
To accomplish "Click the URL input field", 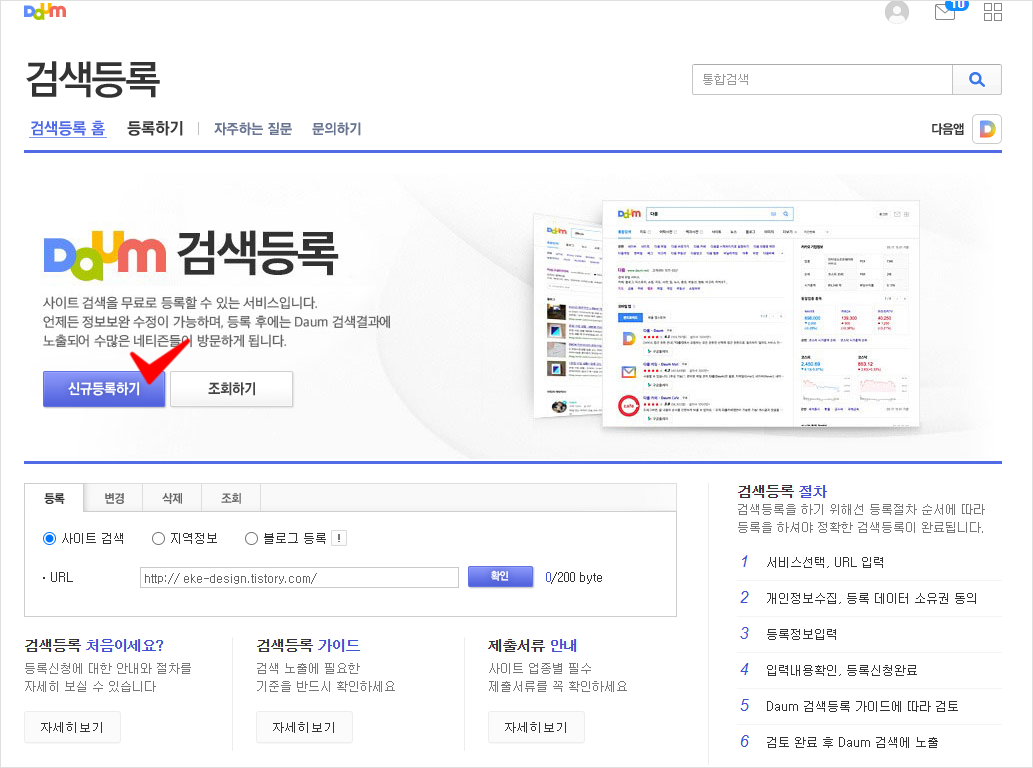I will click(x=299, y=578).
